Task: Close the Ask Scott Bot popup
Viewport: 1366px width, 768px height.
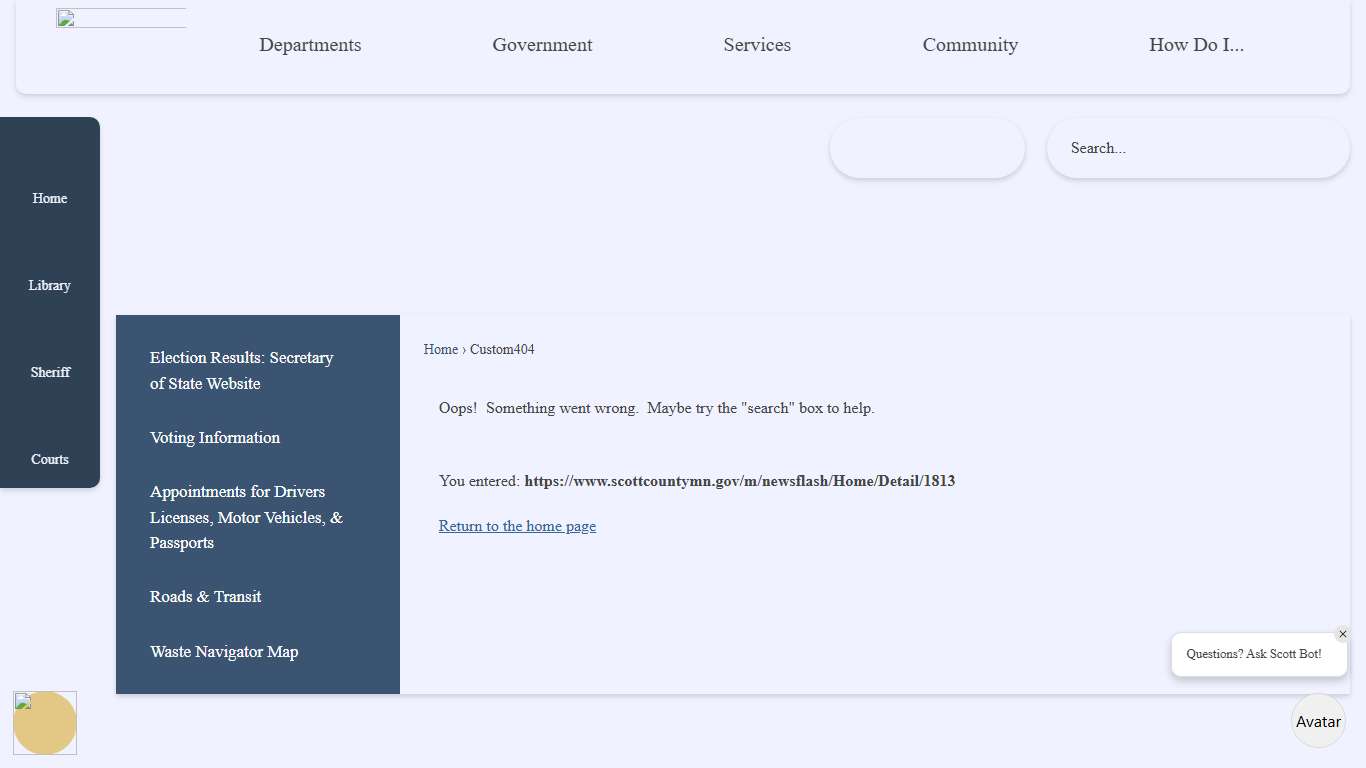Action: [1342, 634]
